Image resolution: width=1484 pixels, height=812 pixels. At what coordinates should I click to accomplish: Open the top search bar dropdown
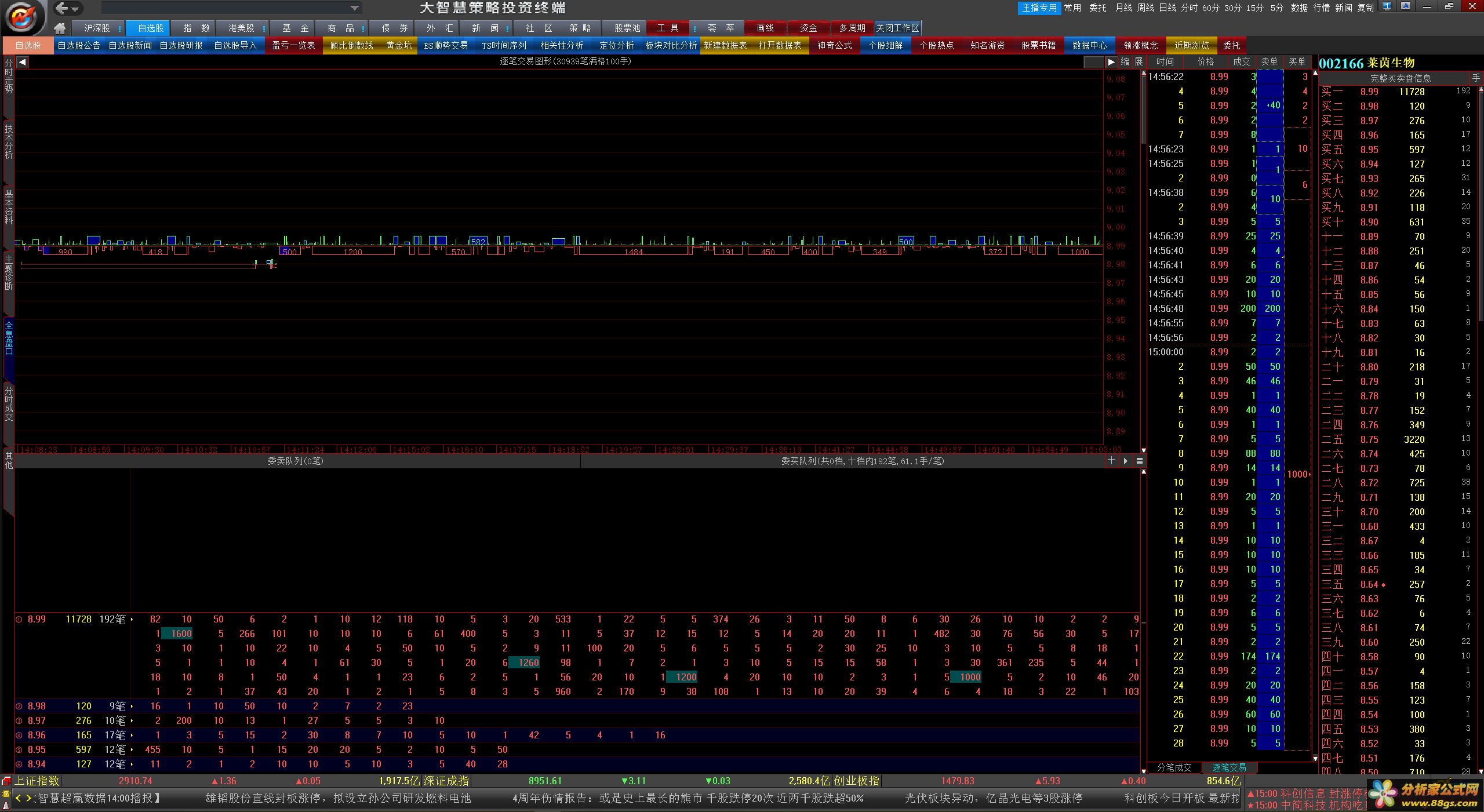pyautogui.click(x=354, y=8)
